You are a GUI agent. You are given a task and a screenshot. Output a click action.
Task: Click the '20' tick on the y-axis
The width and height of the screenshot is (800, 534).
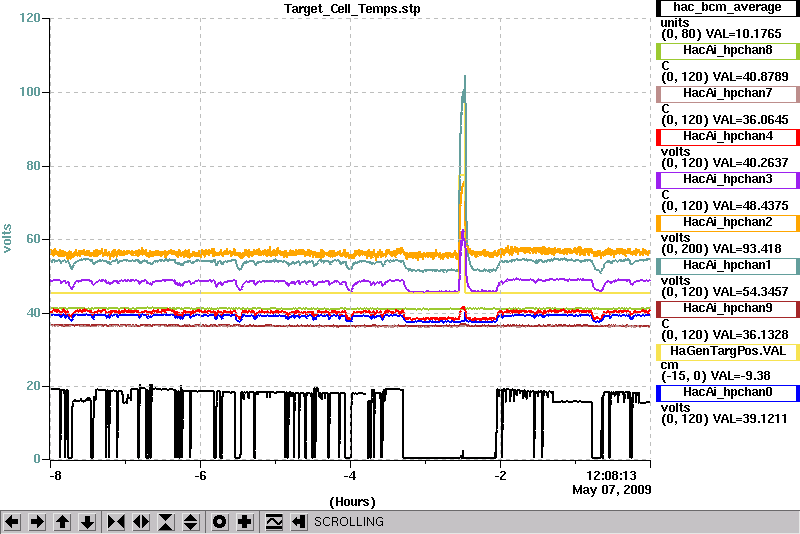click(34, 386)
